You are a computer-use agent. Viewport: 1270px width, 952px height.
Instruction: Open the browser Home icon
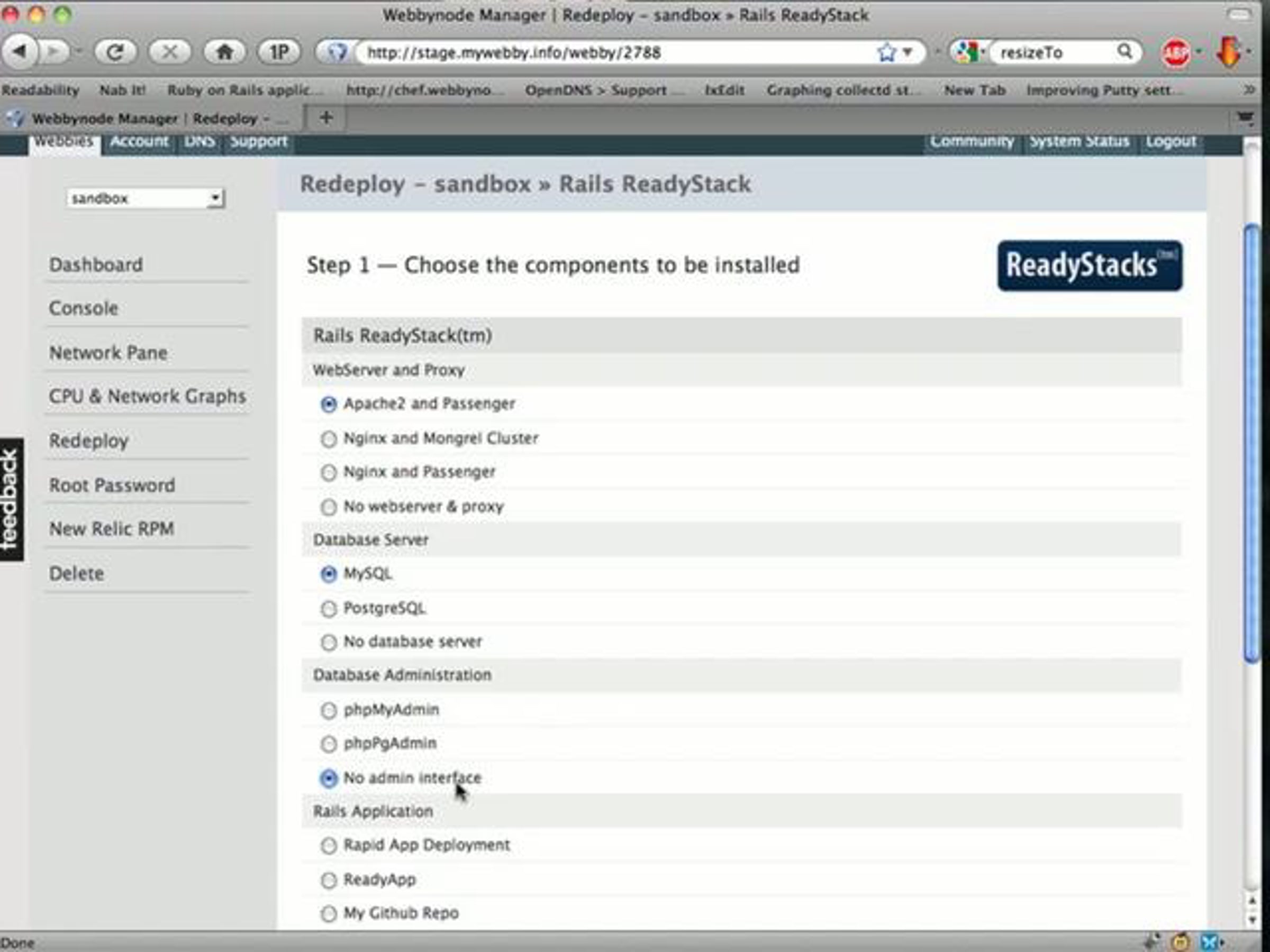(224, 52)
